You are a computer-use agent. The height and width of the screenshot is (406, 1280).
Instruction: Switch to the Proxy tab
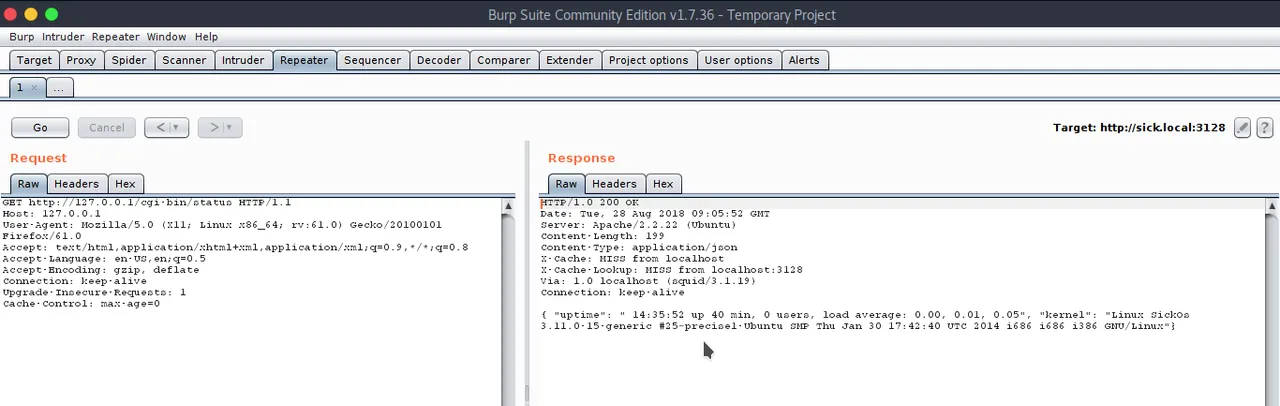[x=81, y=60]
